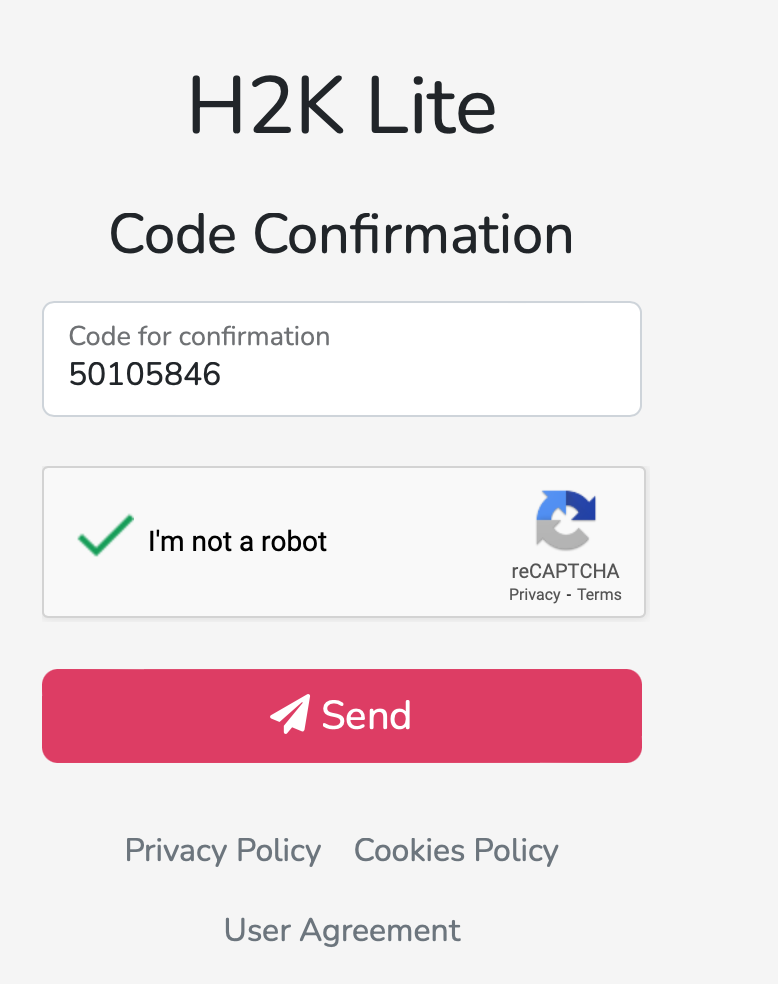The height and width of the screenshot is (984, 778).
Task: Click the I'm not a robot label text
Action: 237,541
